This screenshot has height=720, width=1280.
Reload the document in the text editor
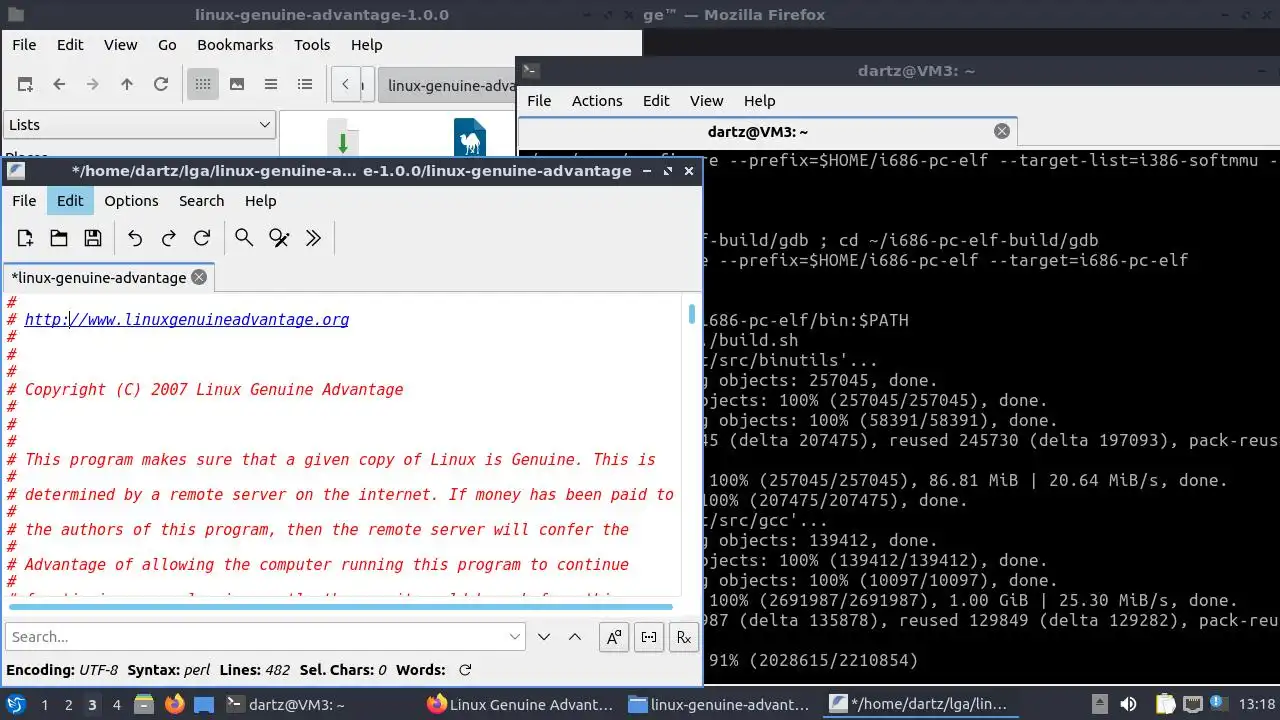pos(202,238)
